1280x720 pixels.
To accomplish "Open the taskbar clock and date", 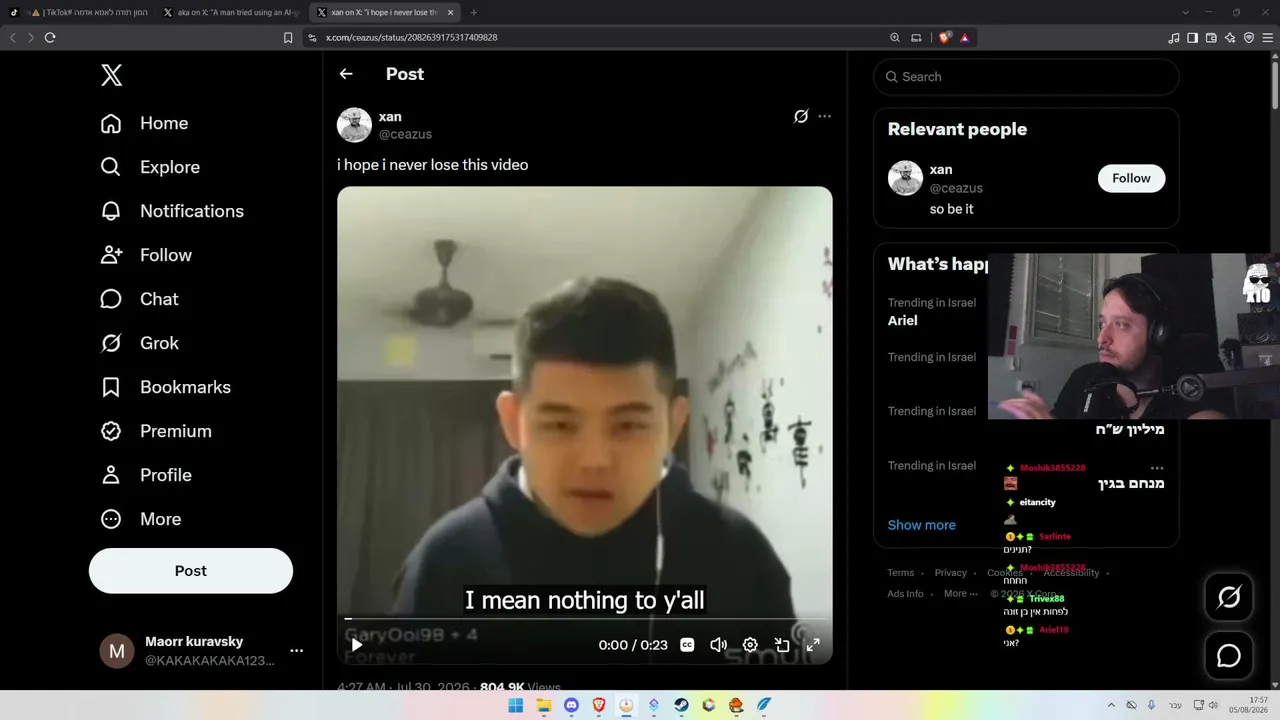I will pos(1248,705).
